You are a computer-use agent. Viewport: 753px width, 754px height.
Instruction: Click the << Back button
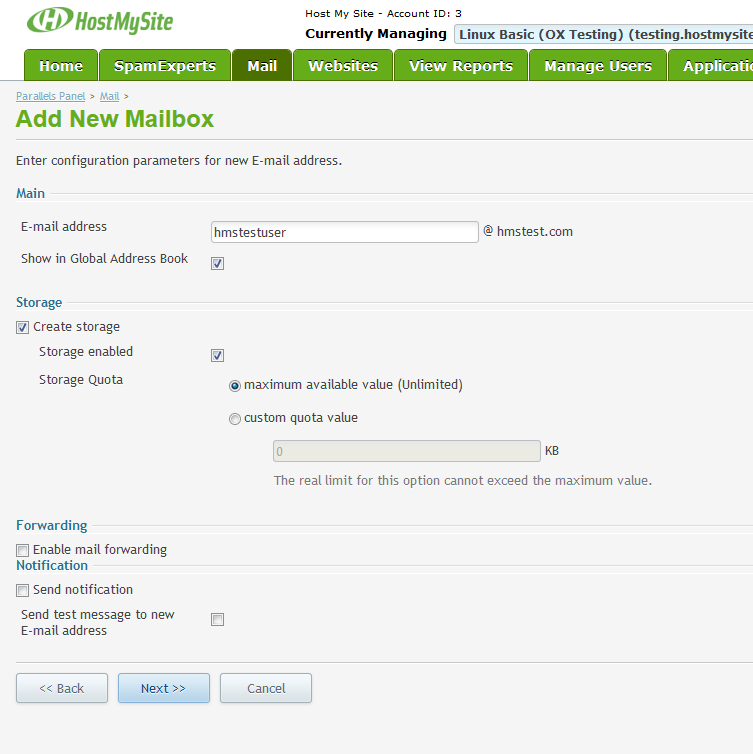(62, 688)
